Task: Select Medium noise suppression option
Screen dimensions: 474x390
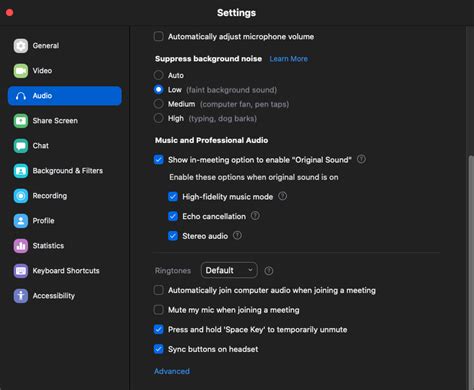Action: click(x=159, y=104)
